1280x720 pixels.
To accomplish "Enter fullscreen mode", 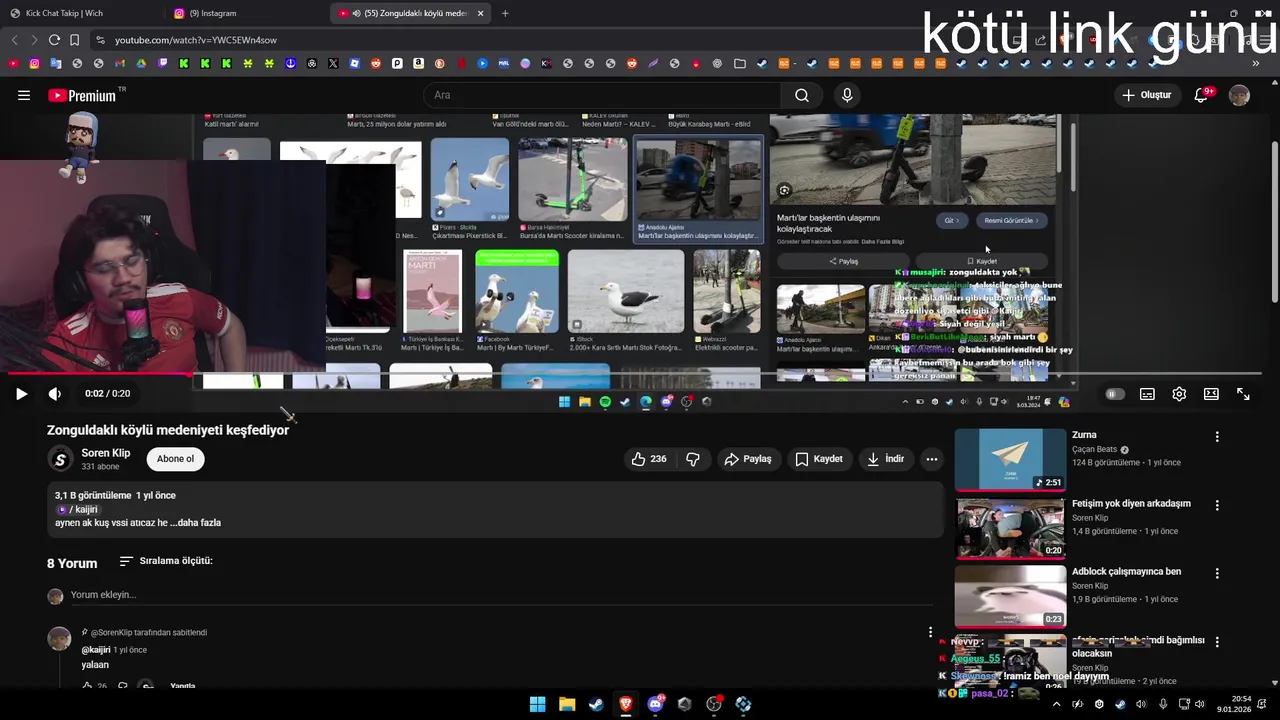I will click(x=1243, y=394).
